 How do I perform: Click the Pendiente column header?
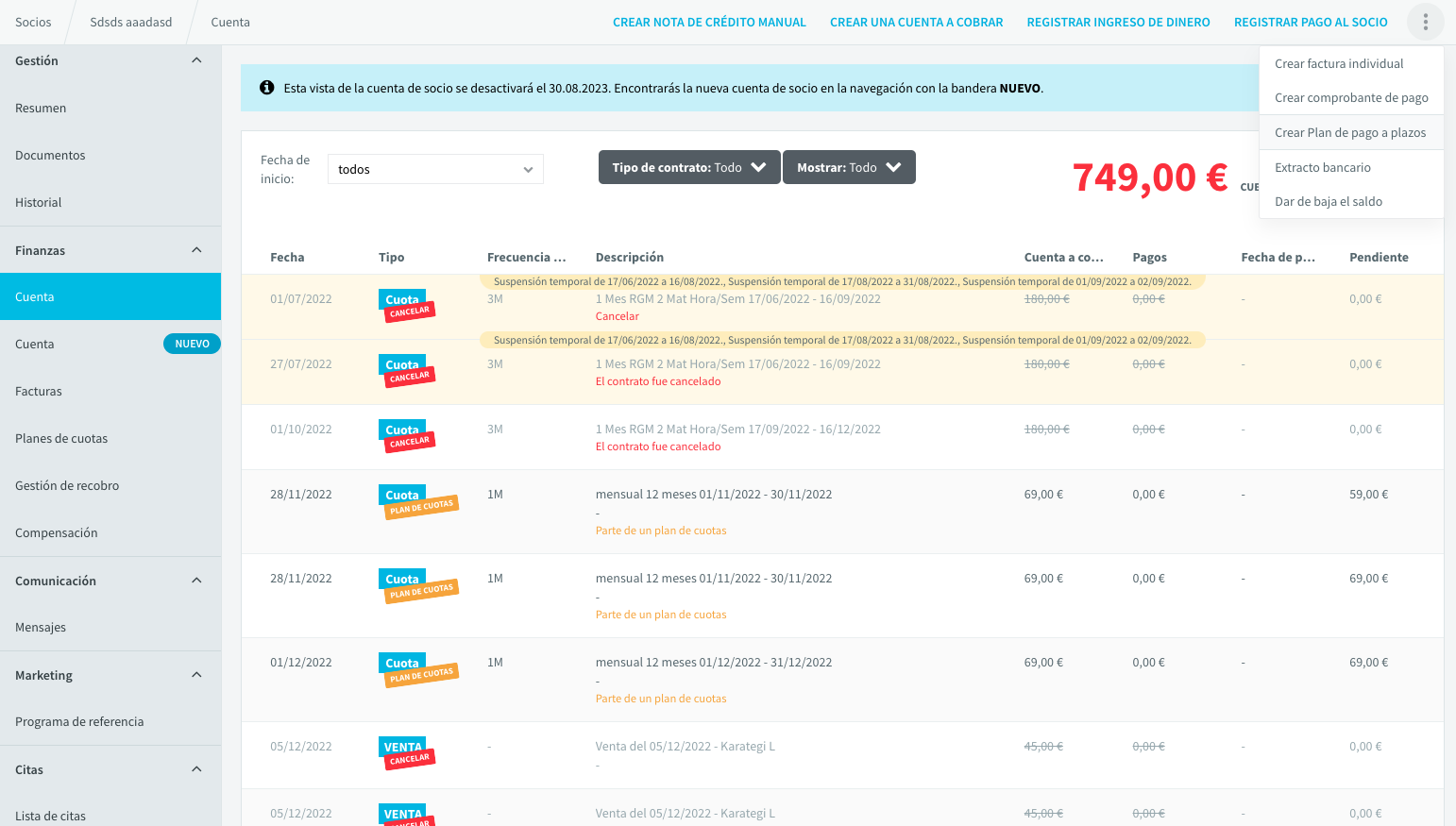click(1379, 257)
